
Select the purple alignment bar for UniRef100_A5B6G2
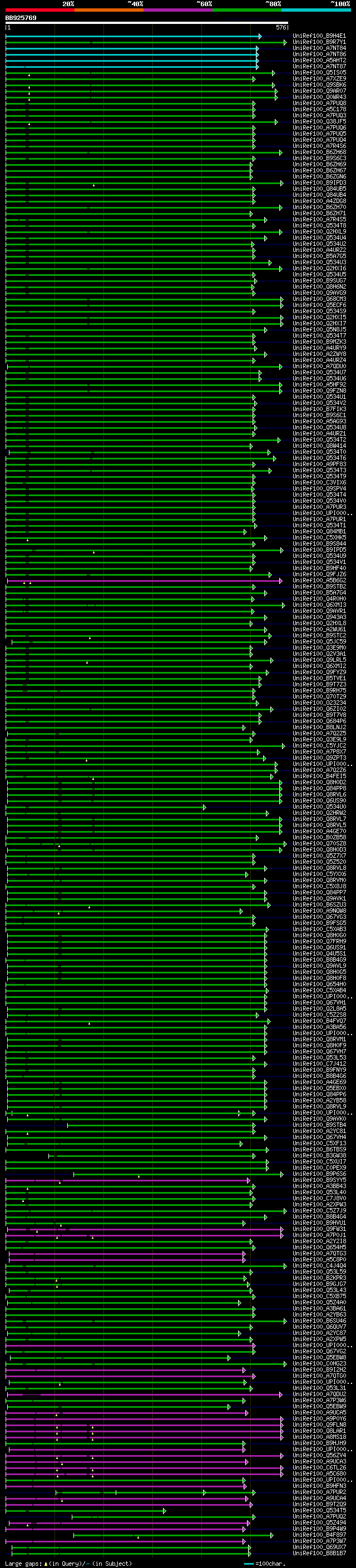pyautogui.click(x=145, y=581)
